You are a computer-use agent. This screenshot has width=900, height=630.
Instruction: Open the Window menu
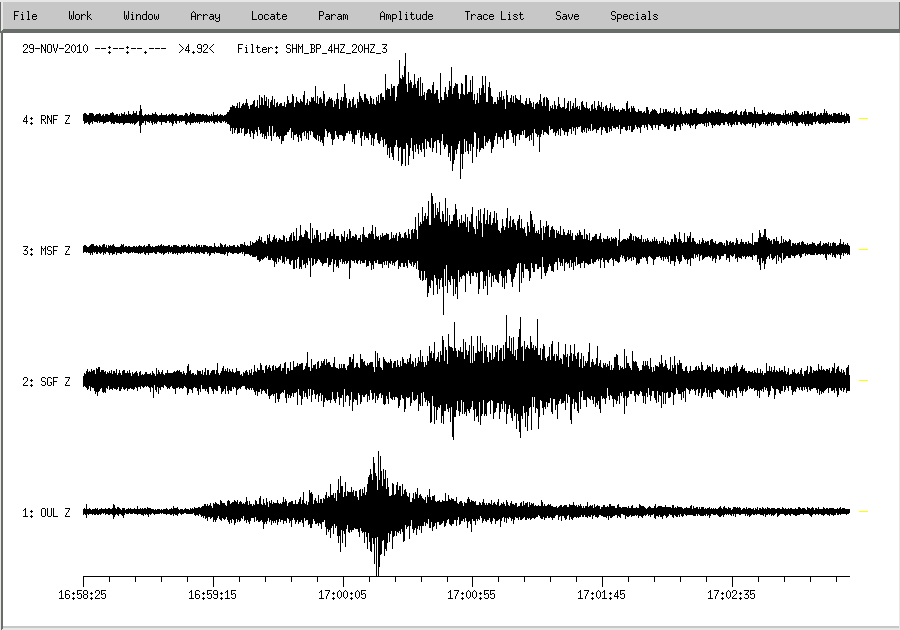pyautogui.click(x=141, y=16)
